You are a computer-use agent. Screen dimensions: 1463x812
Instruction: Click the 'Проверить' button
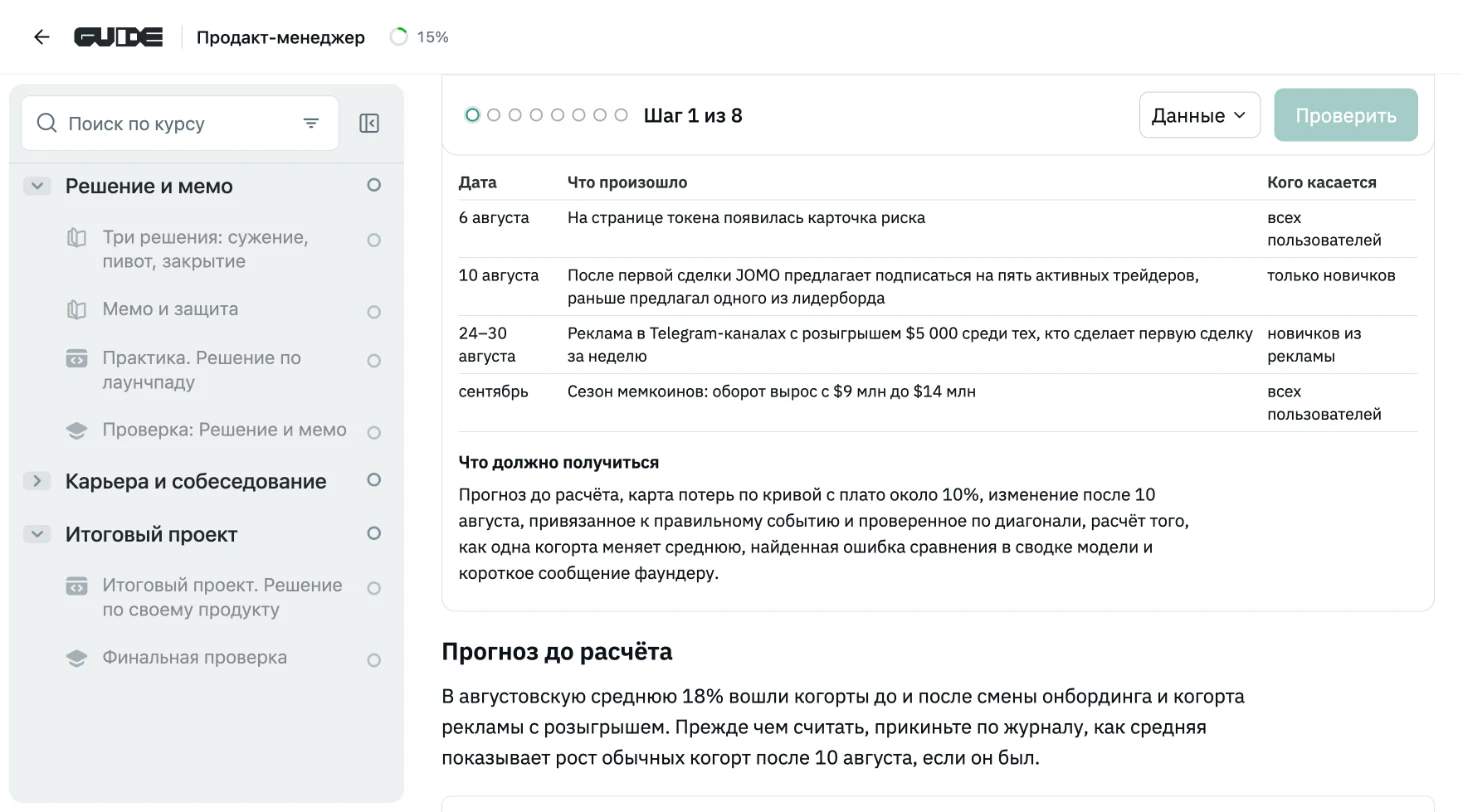click(x=1346, y=115)
